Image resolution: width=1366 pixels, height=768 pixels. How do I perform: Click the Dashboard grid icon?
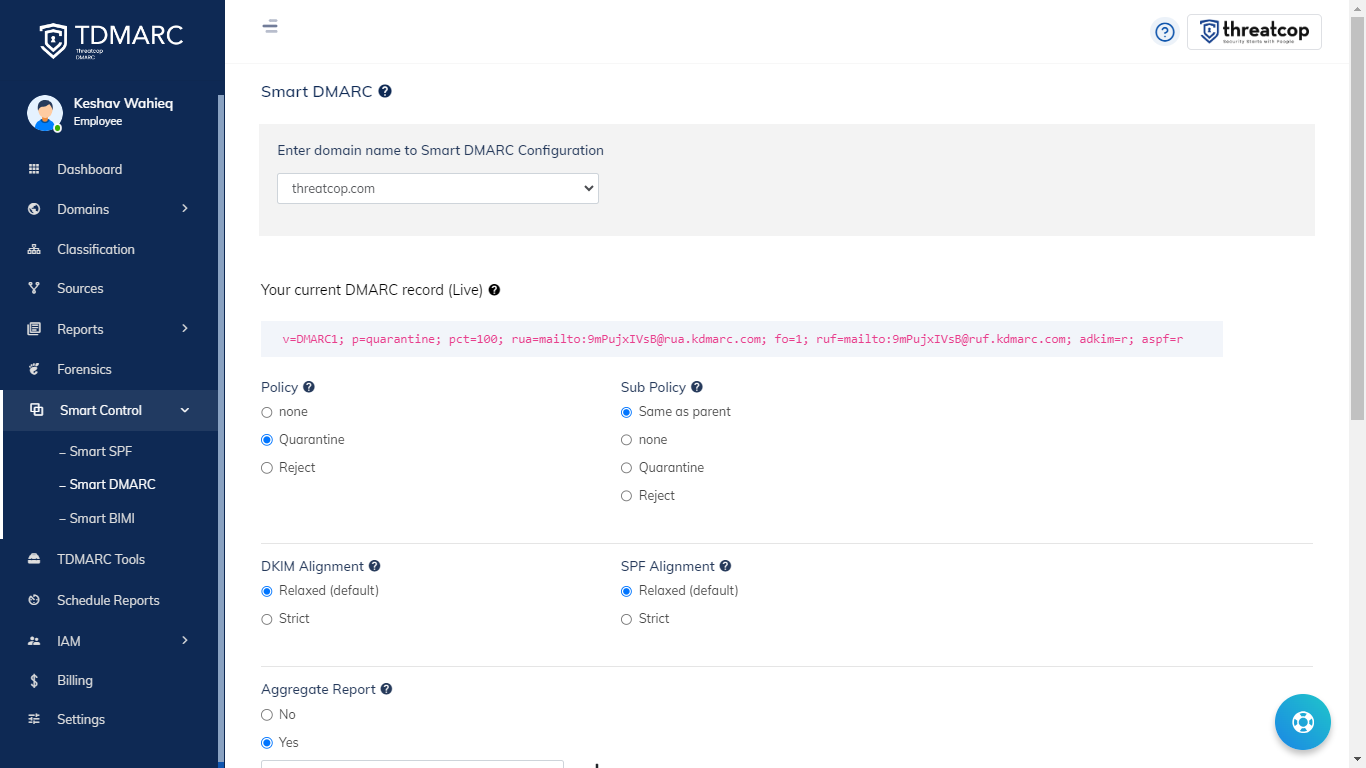34,169
